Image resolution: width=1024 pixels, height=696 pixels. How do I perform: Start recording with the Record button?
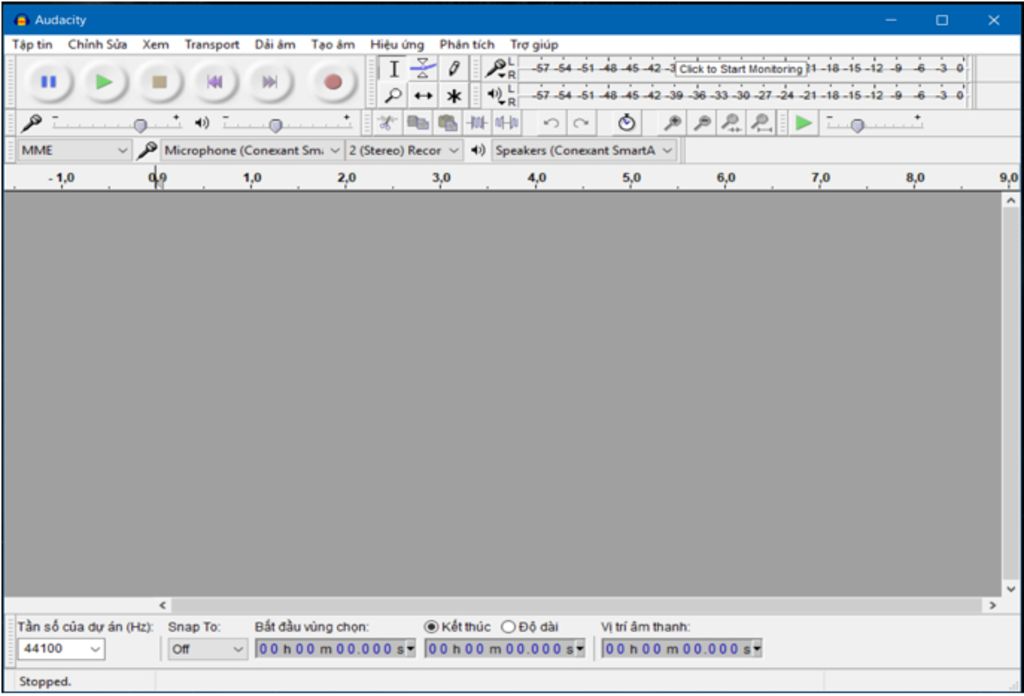tap(333, 82)
